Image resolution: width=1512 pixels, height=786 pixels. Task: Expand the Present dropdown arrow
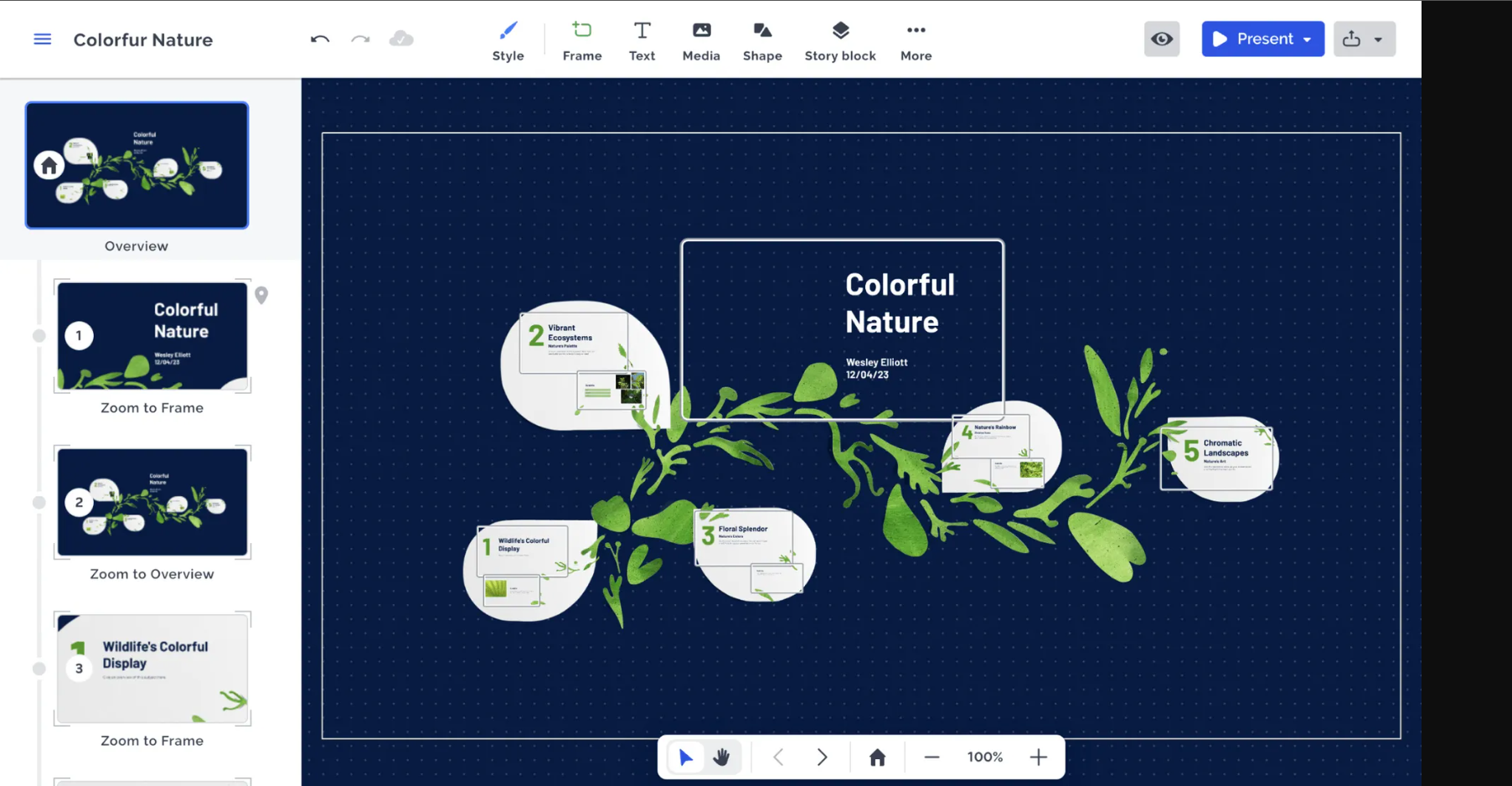(x=1308, y=39)
